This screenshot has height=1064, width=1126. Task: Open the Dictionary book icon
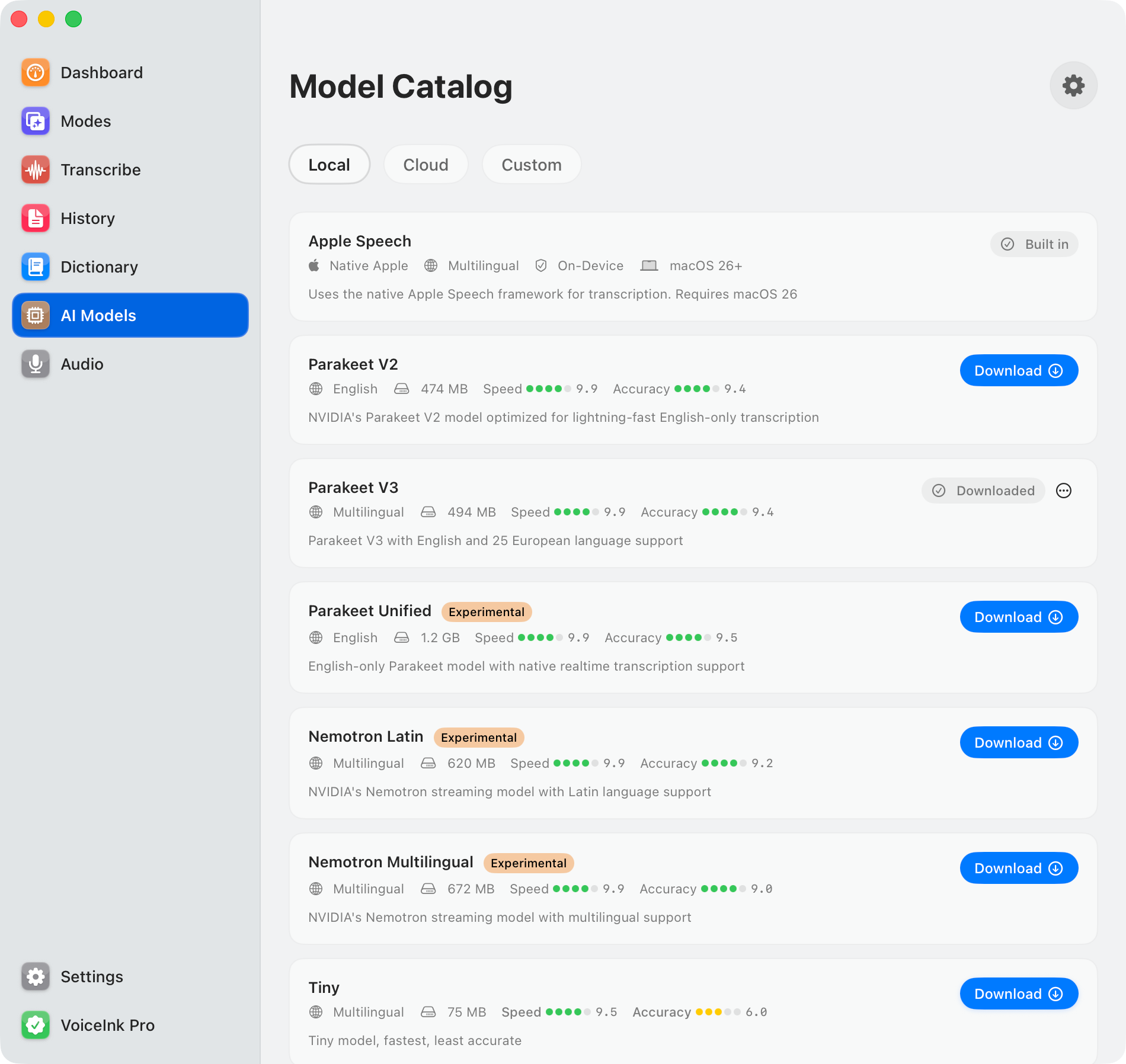point(36,267)
